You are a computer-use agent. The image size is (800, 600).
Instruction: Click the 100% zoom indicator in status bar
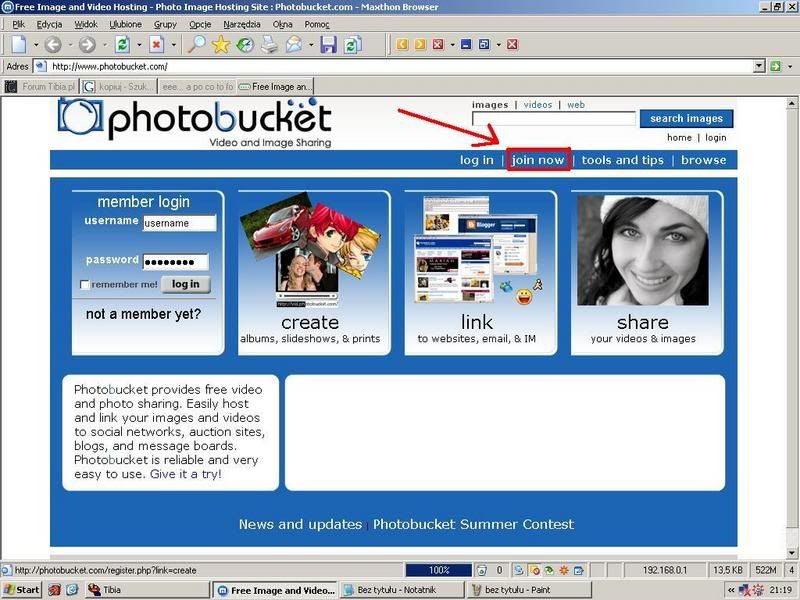[439, 570]
